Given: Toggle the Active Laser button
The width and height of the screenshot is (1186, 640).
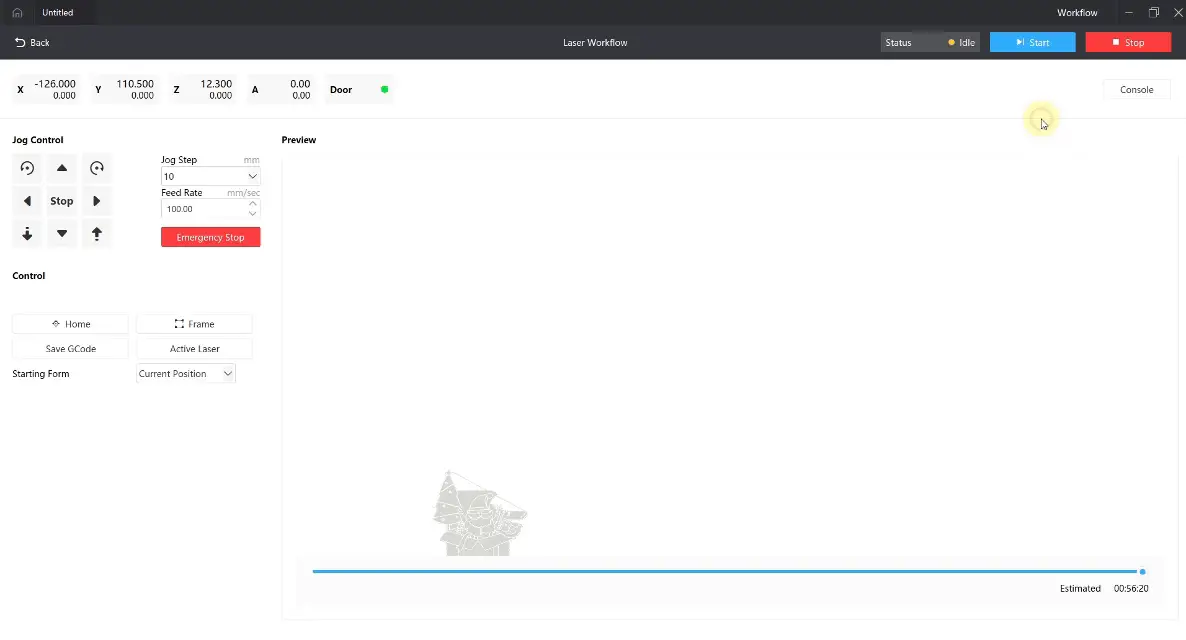Looking at the screenshot, I should [x=194, y=349].
